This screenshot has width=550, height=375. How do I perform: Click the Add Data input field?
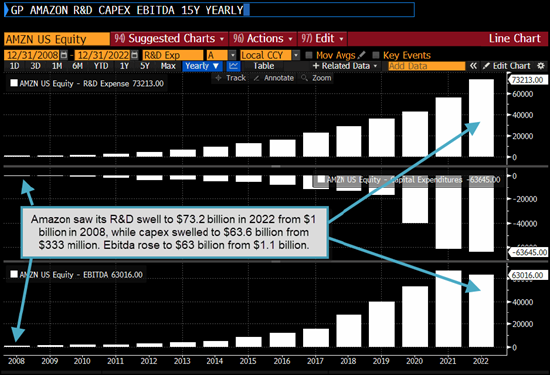[427, 66]
